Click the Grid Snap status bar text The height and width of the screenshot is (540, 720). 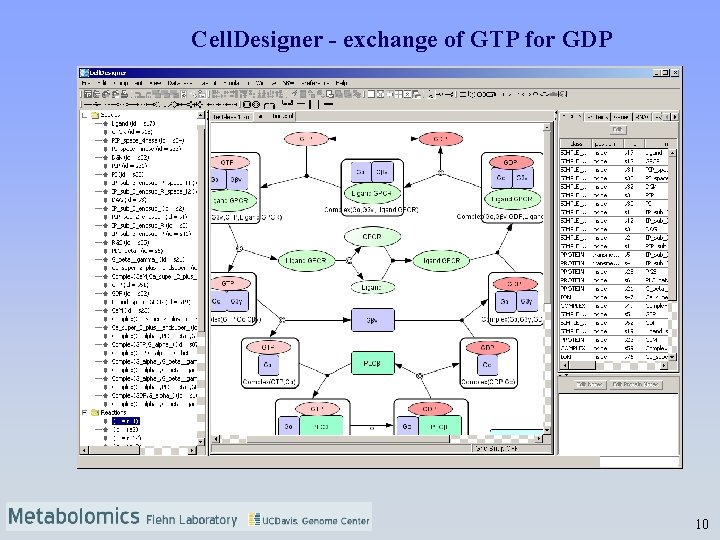[x=496, y=449]
